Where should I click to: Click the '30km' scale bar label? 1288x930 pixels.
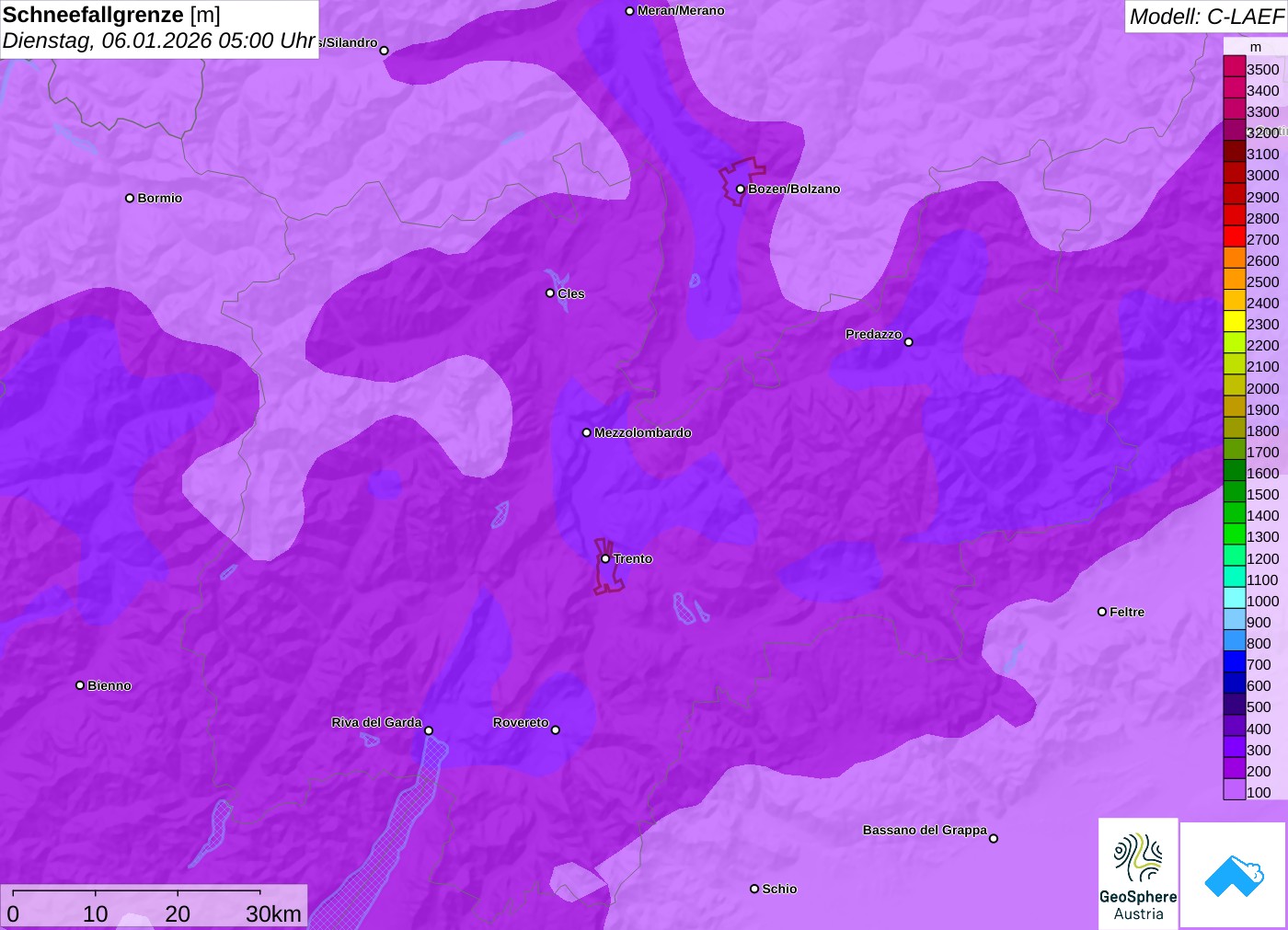273,913
